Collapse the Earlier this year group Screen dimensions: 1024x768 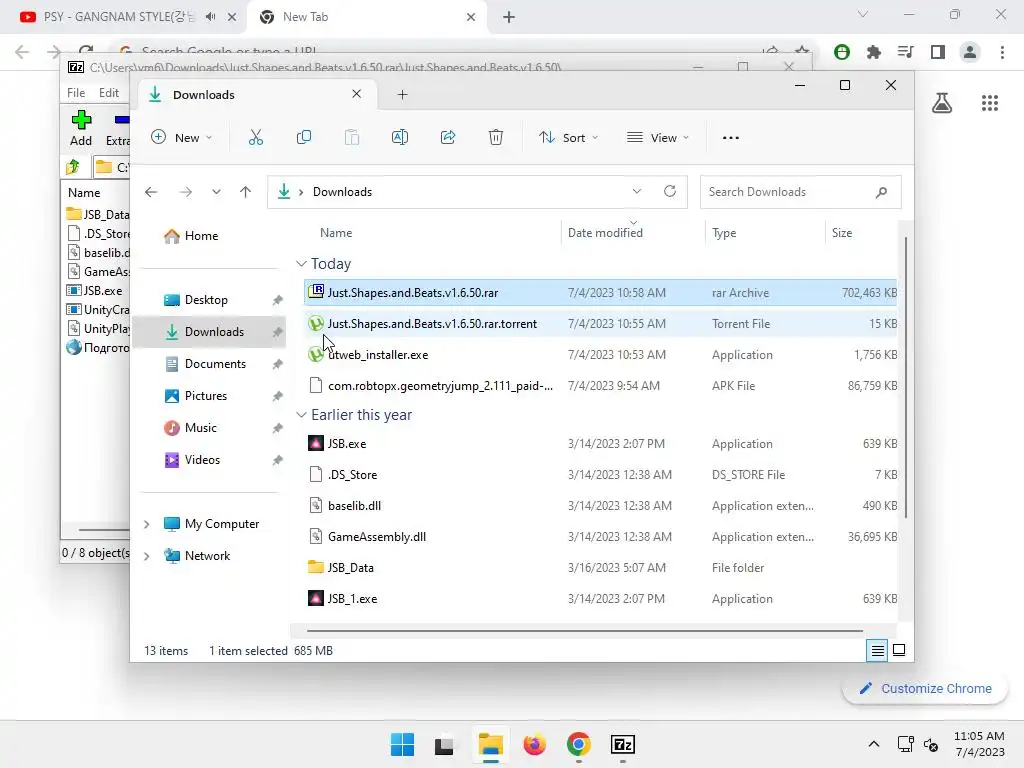click(301, 415)
